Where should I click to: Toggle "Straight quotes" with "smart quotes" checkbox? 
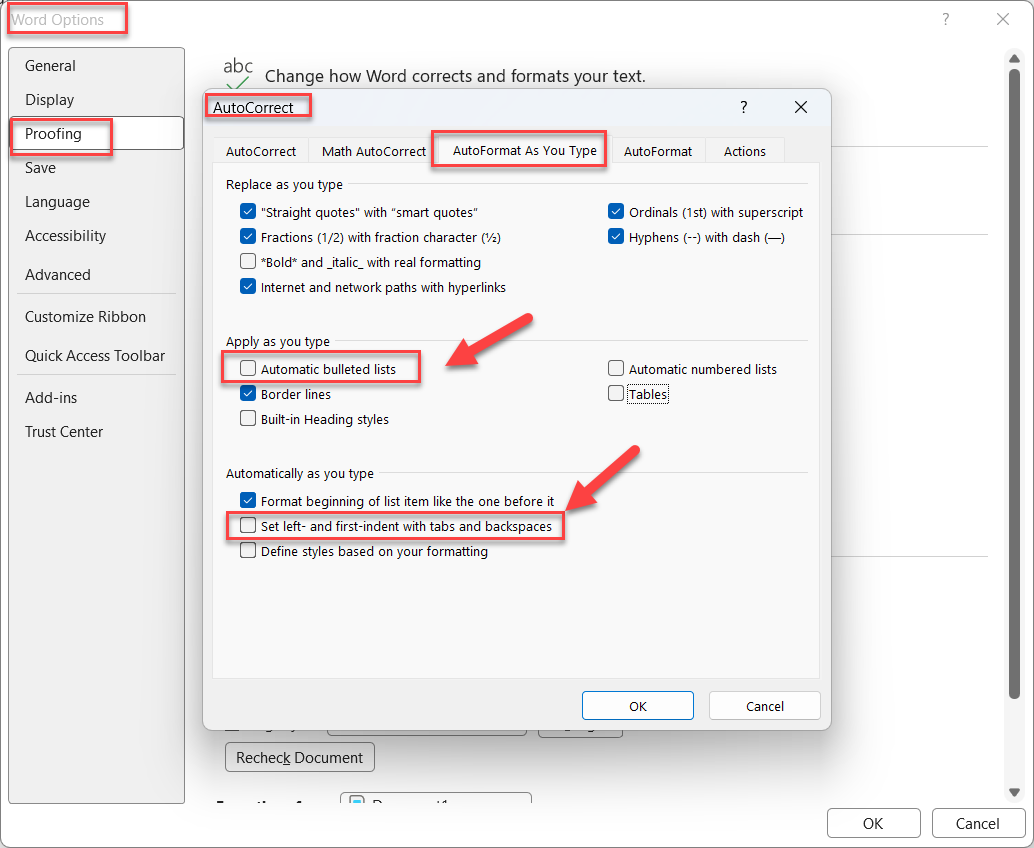tap(248, 212)
